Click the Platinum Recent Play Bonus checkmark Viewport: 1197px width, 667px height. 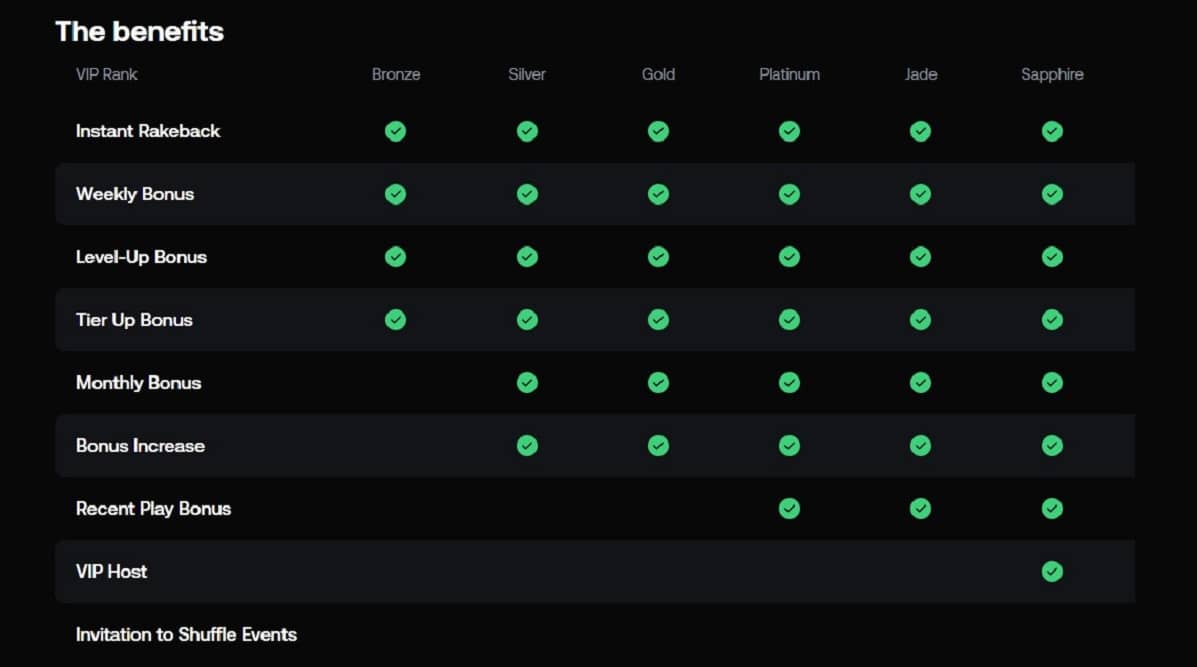pyautogui.click(x=789, y=508)
